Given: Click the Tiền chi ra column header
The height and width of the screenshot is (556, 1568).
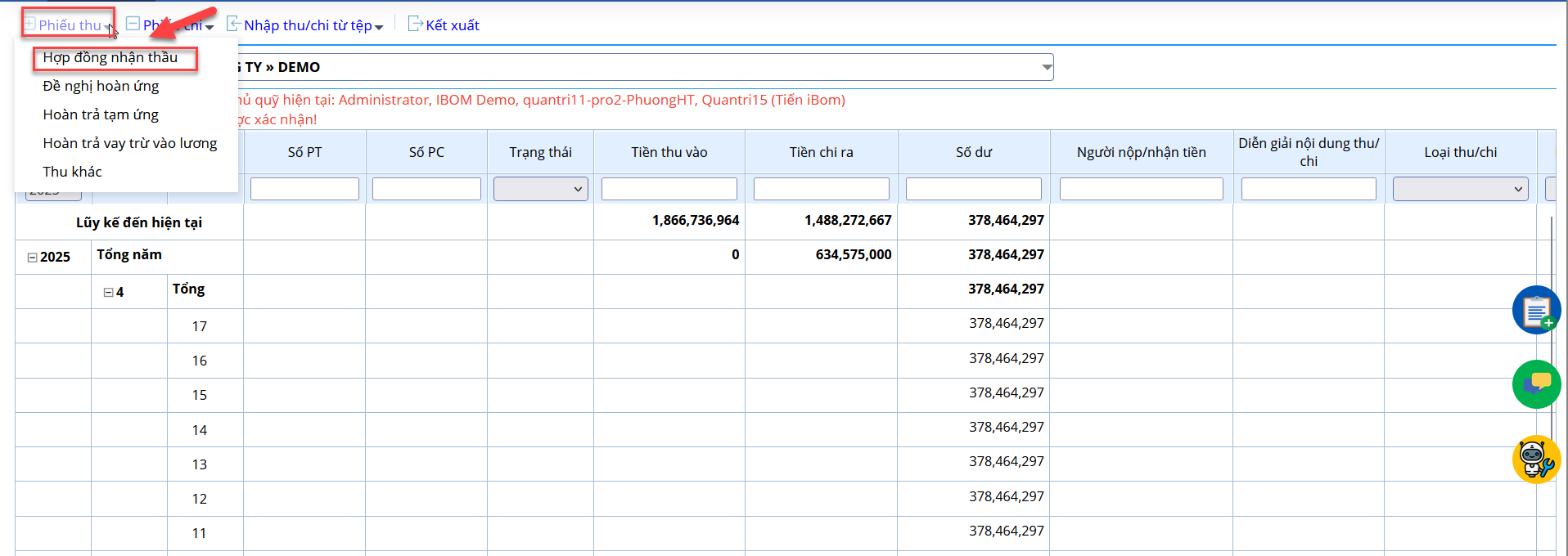Looking at the screenshot, I should pos(822,152).
